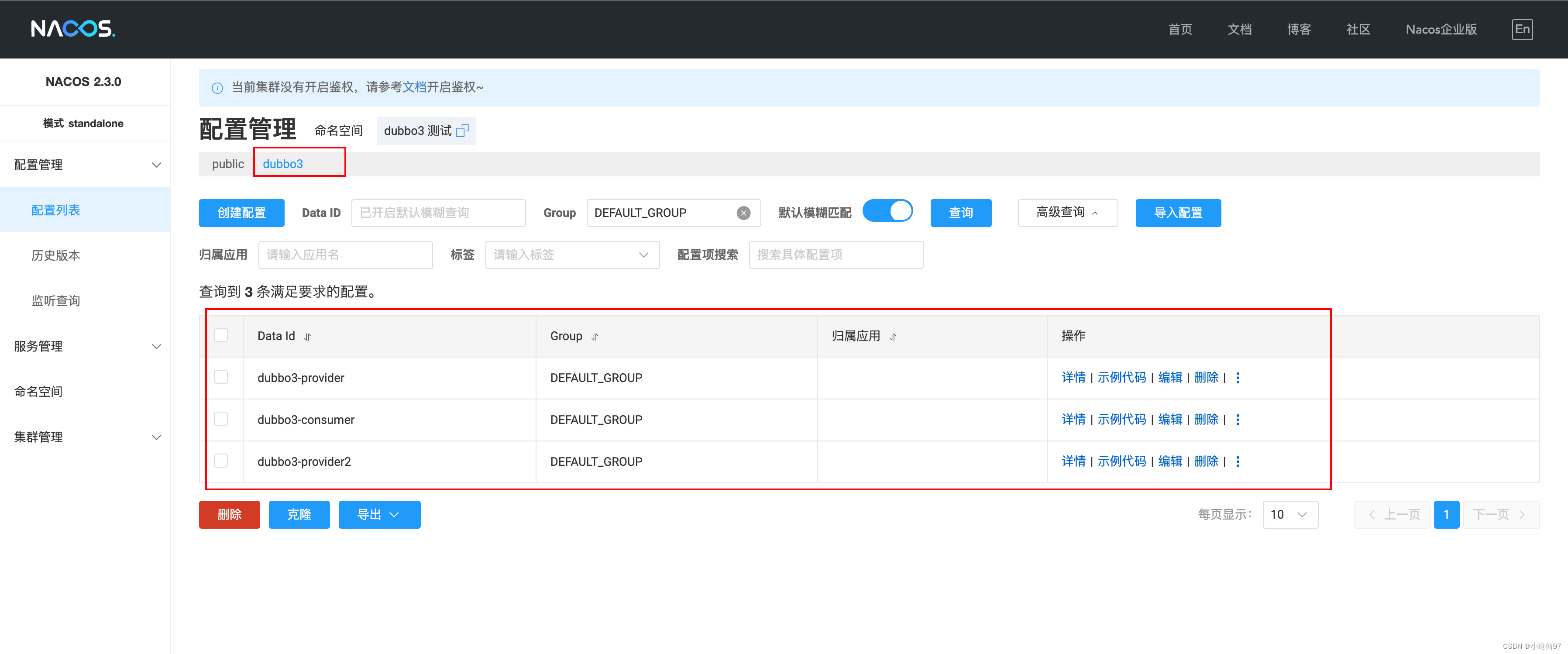Focus the 配置项搜索 input field
The image size is (1568, 654).
(836, 255)
